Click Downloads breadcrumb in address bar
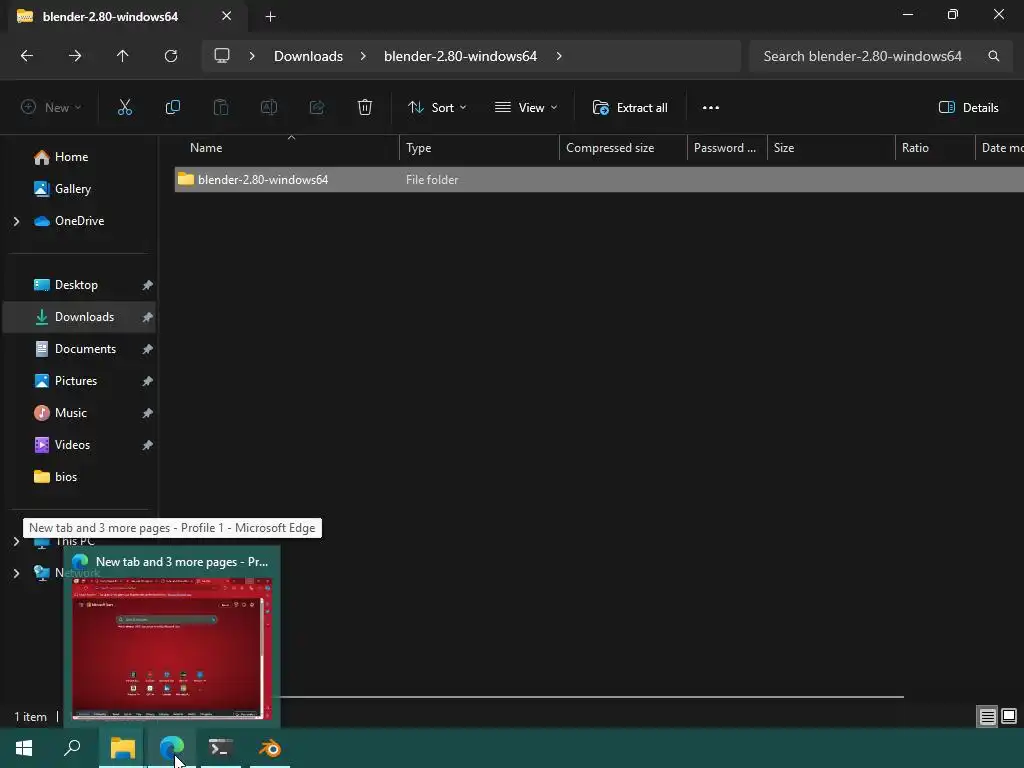This screenshot has height=768, width=1024. coord(308,56)
